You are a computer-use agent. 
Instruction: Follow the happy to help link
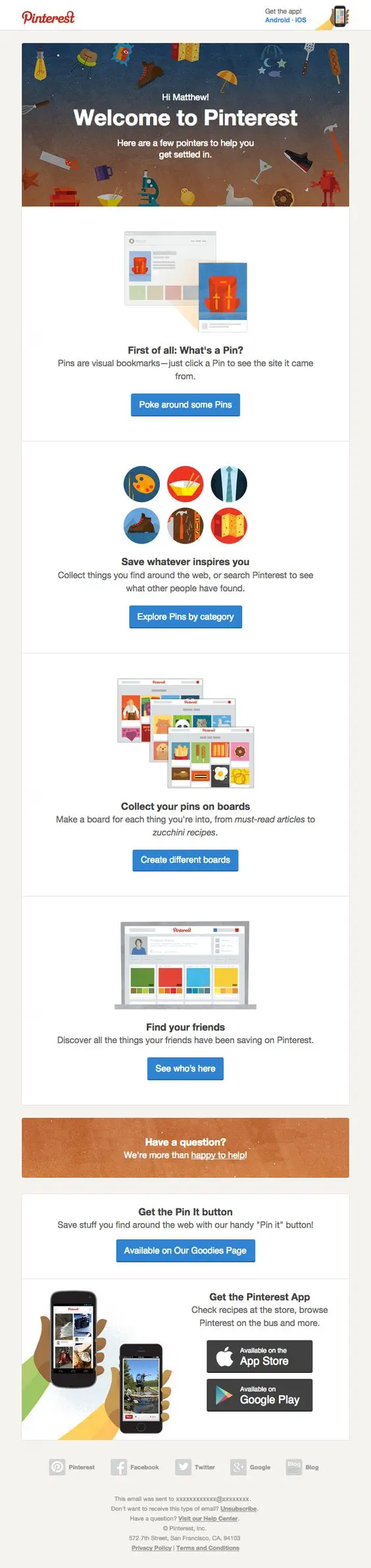(x=219, y=1155)
